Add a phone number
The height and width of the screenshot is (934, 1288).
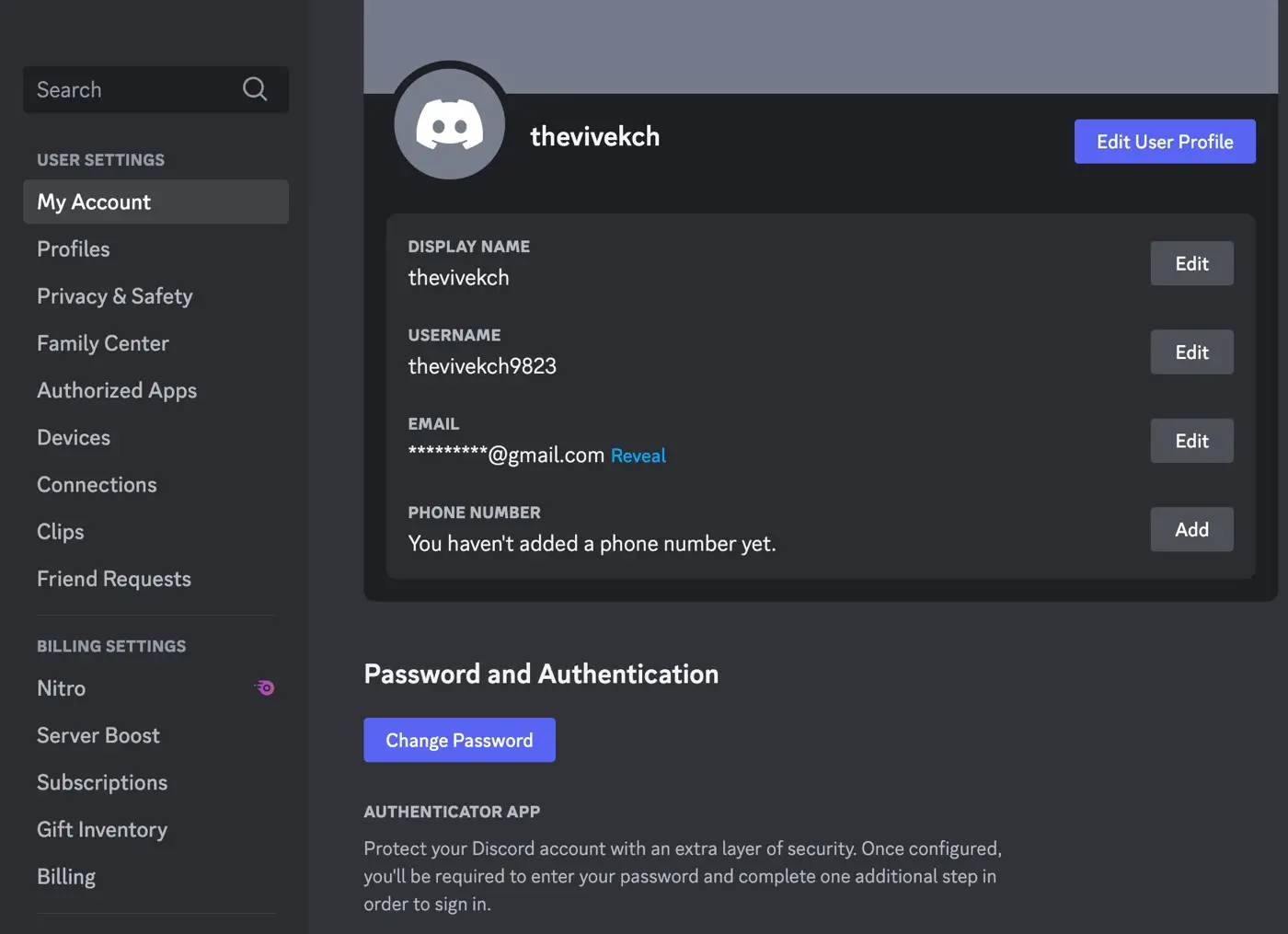click(1191, 529)
